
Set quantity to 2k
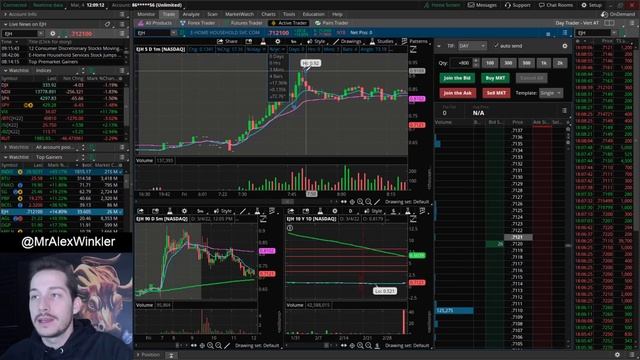click(x=560, y=63)
